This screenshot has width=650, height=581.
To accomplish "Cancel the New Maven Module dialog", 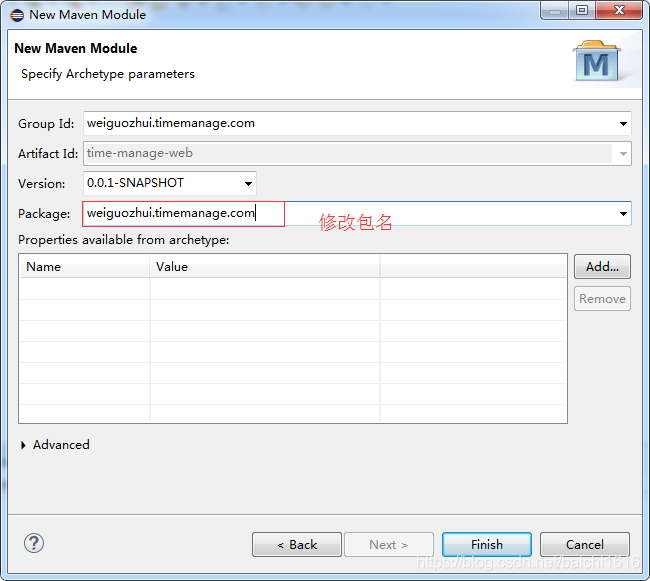I will pos(585,545).
